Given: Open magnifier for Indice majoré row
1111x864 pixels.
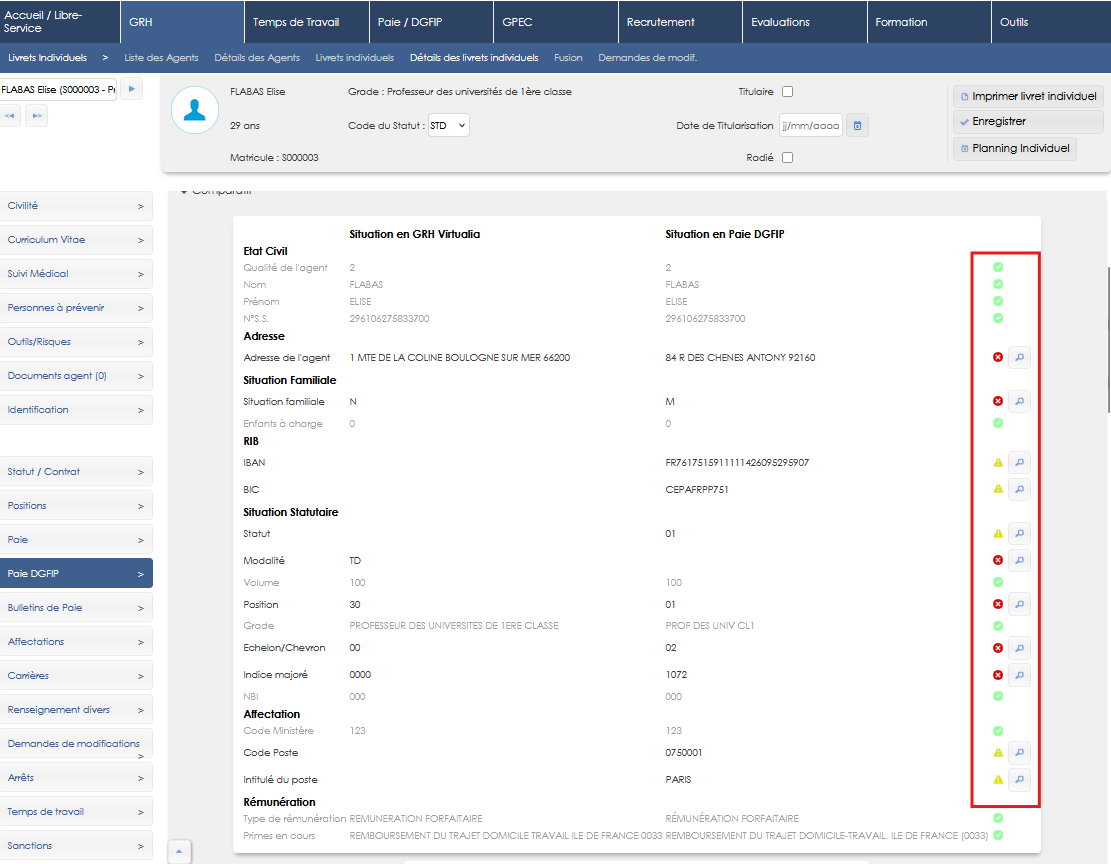Looking at the screenshot, I should pos(1018,675).
